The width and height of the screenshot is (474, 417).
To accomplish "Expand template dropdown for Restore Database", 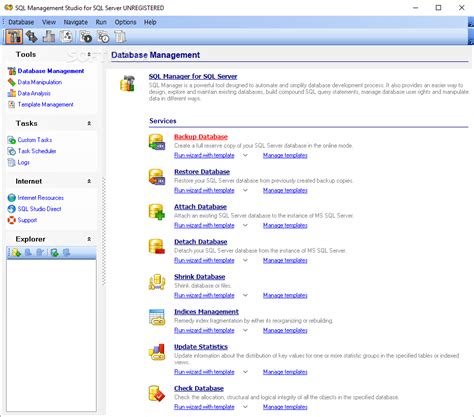I will pos(245,190).
